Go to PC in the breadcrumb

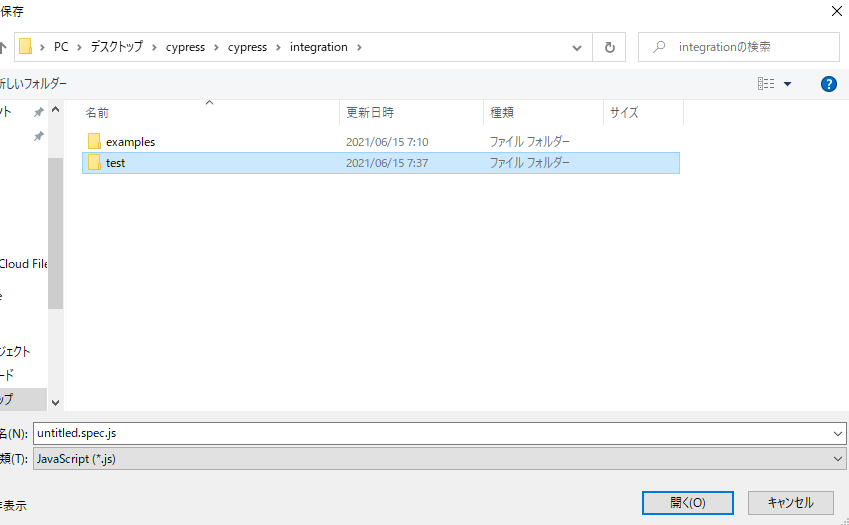click(61, 47)
